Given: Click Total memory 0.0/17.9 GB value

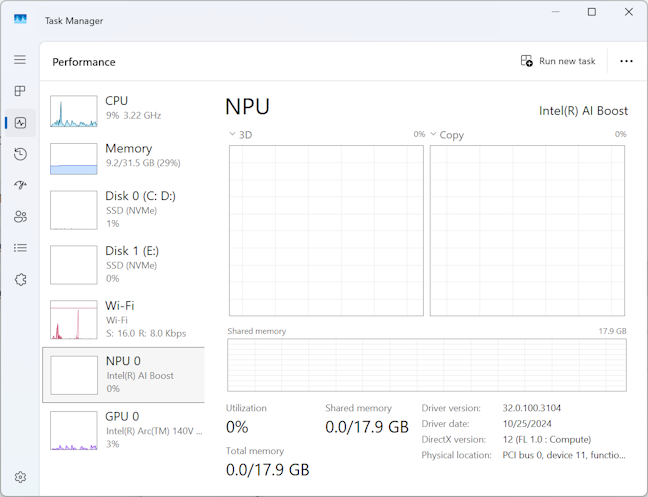Looking at the screenshot, I should point(267,470).
